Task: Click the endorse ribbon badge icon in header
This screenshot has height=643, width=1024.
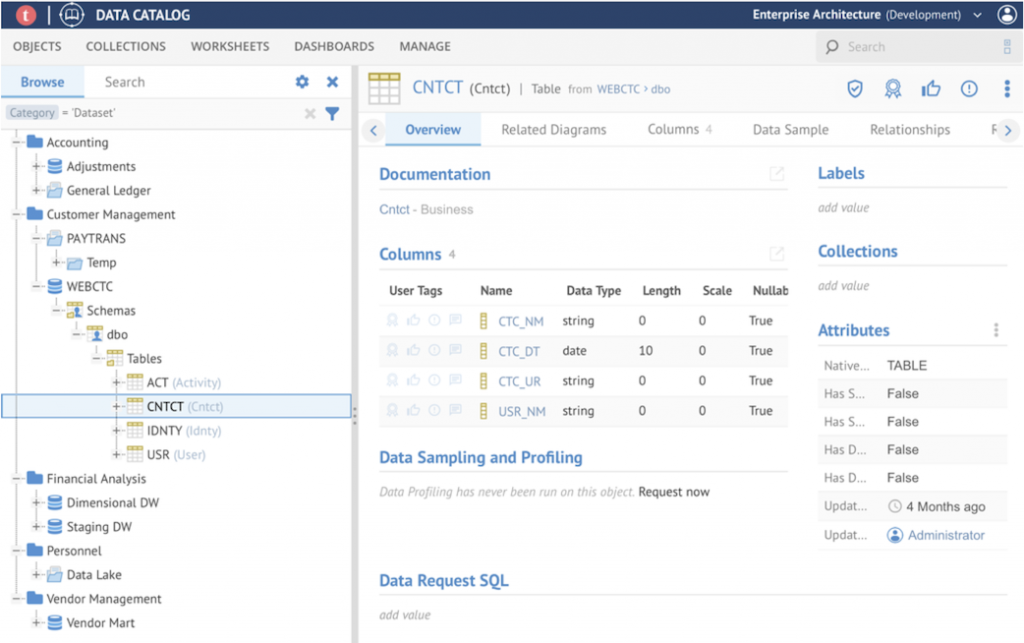Action: click(893, 89)
